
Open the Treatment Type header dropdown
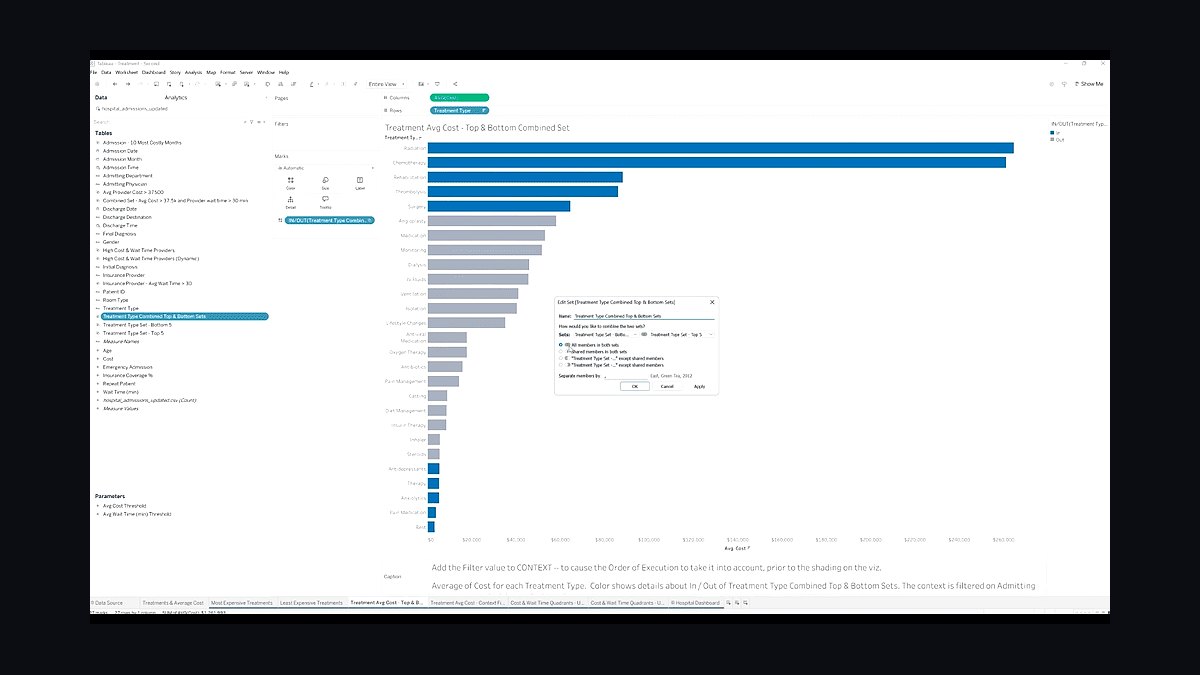point(421,137)
